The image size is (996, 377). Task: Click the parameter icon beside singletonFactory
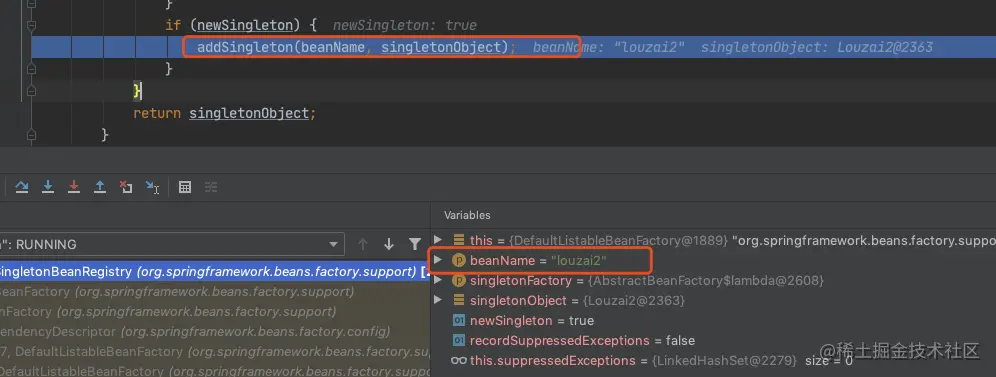(x=459, y=281)
